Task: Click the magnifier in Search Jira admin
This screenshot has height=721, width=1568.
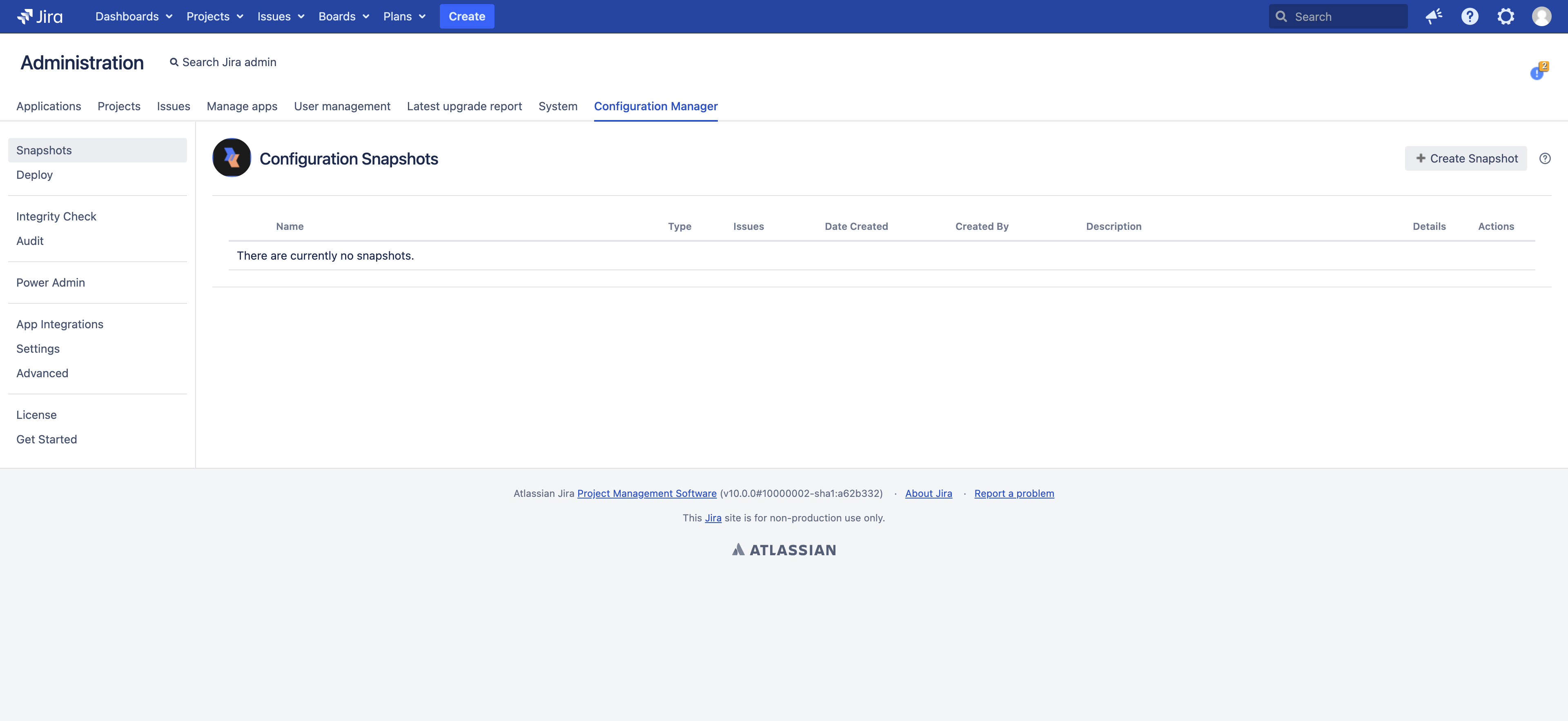Action: [x=174, y=63]
